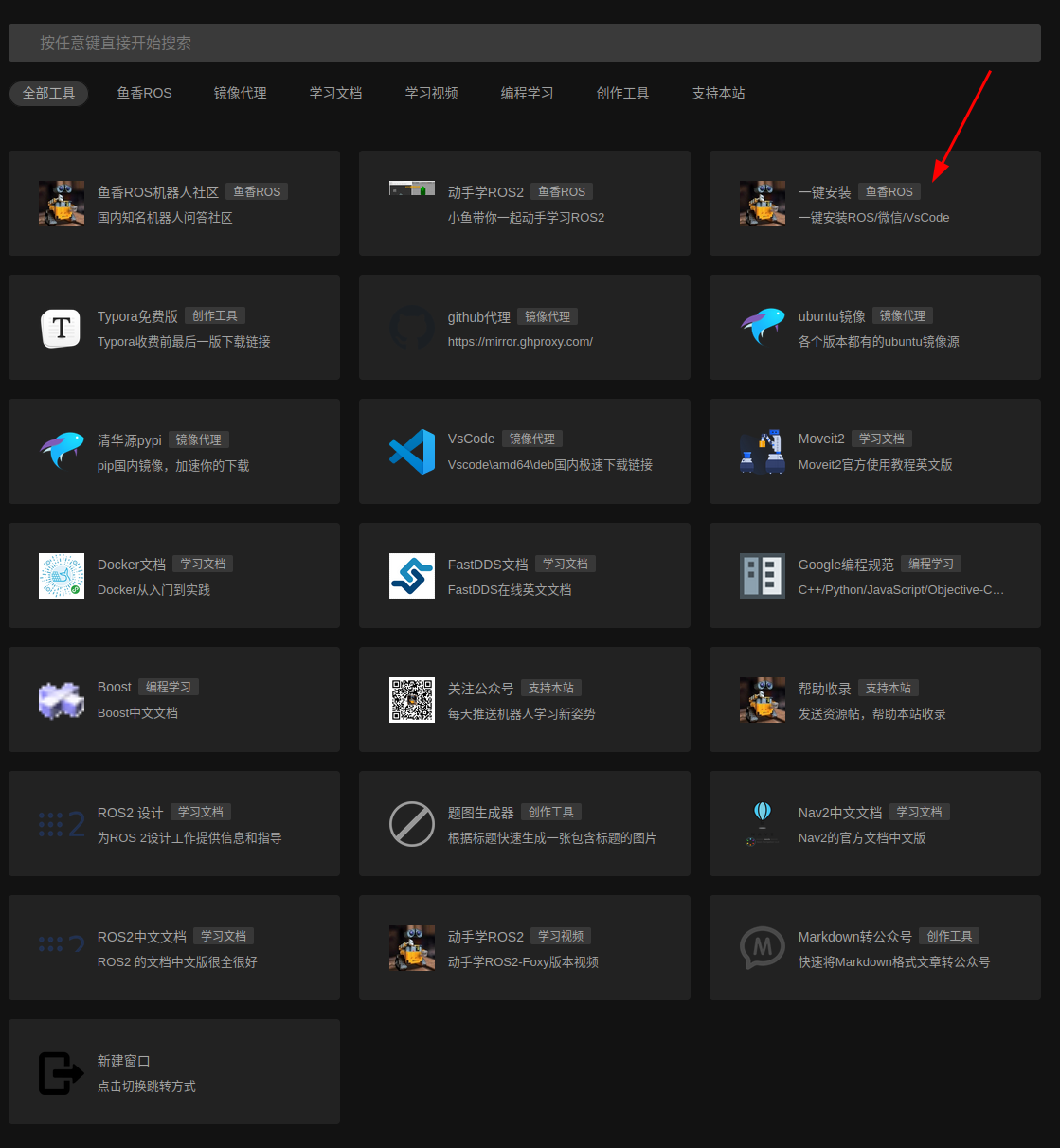Open the 学习视频 tab
This screenshot has height=1148, width=1060.
coord(432,93)
